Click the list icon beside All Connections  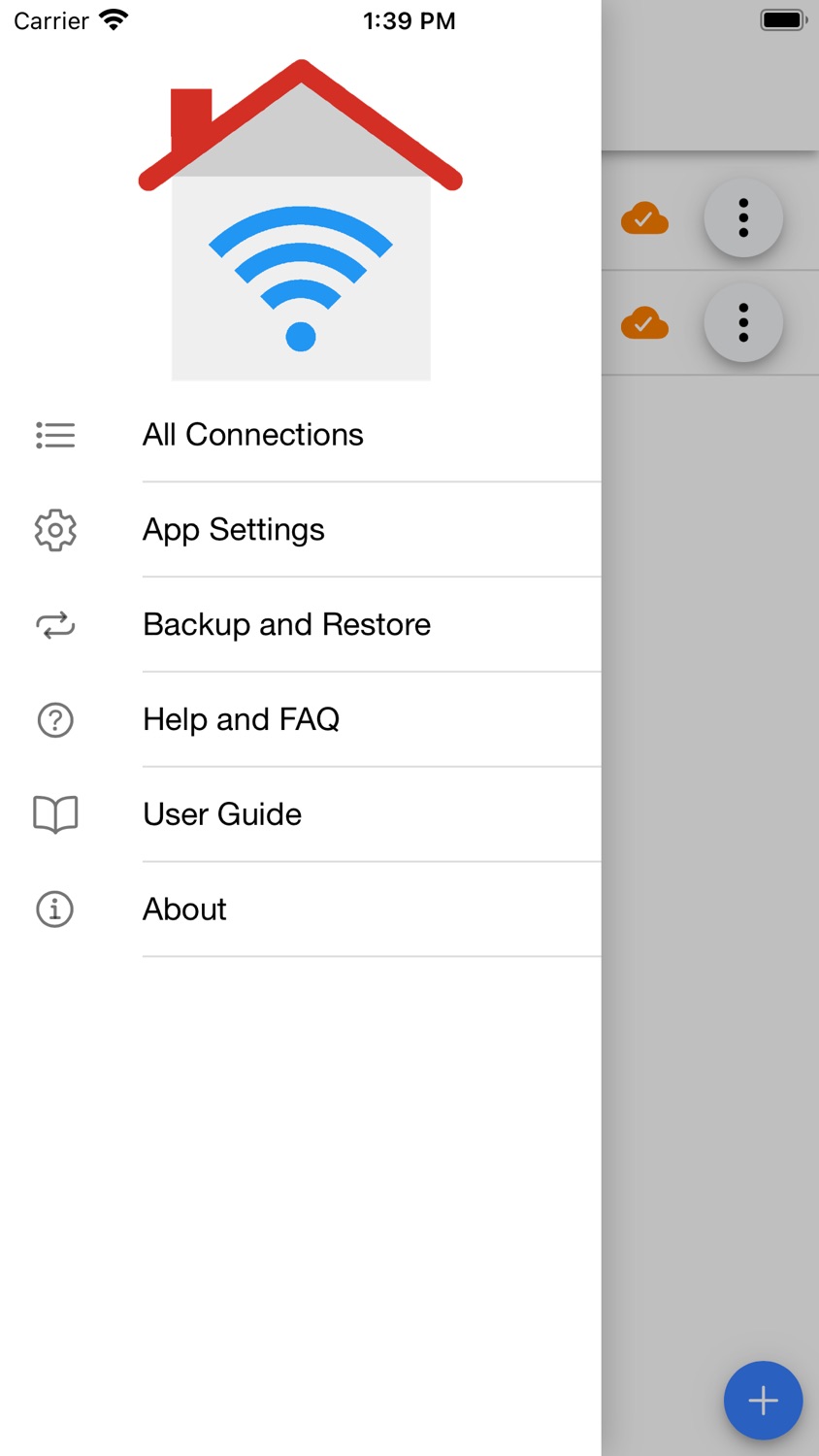tap(55, 435)
